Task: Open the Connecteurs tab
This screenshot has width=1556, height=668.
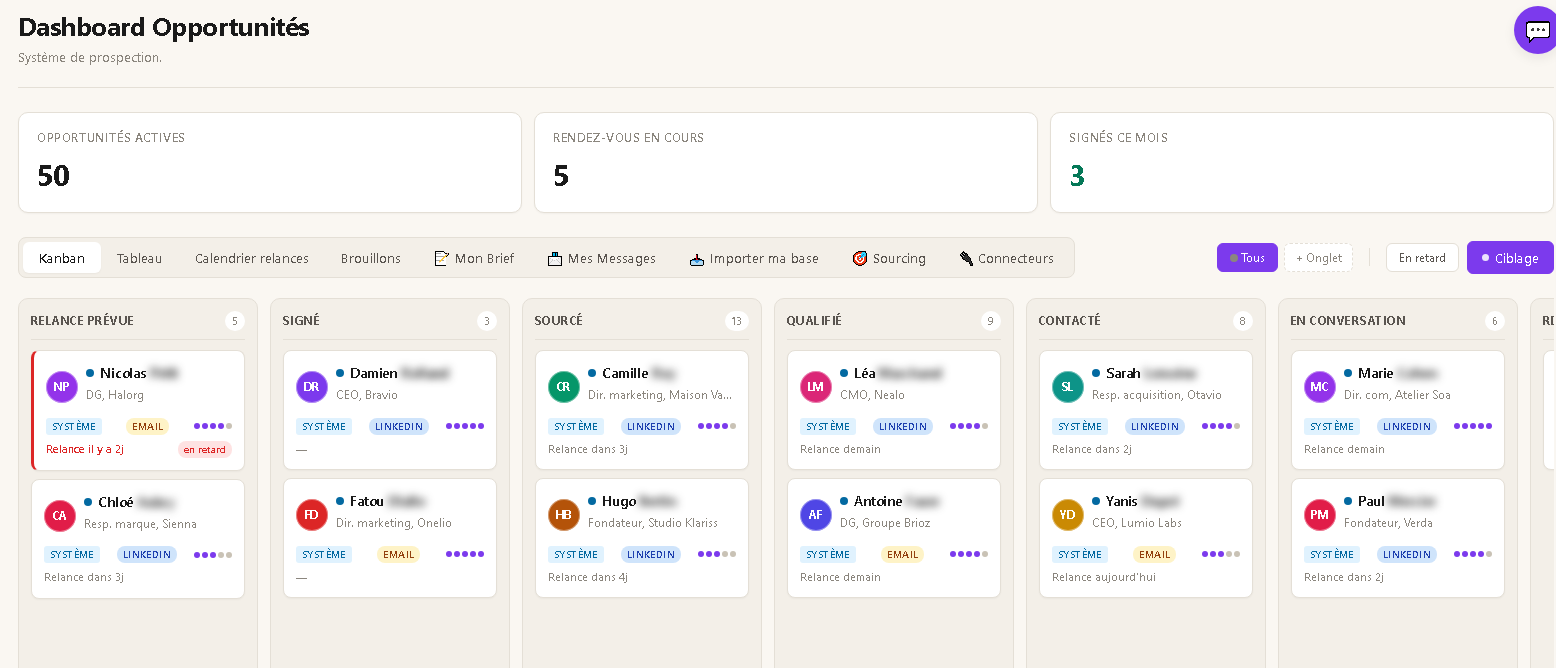Action: [x=1006, y=258]
